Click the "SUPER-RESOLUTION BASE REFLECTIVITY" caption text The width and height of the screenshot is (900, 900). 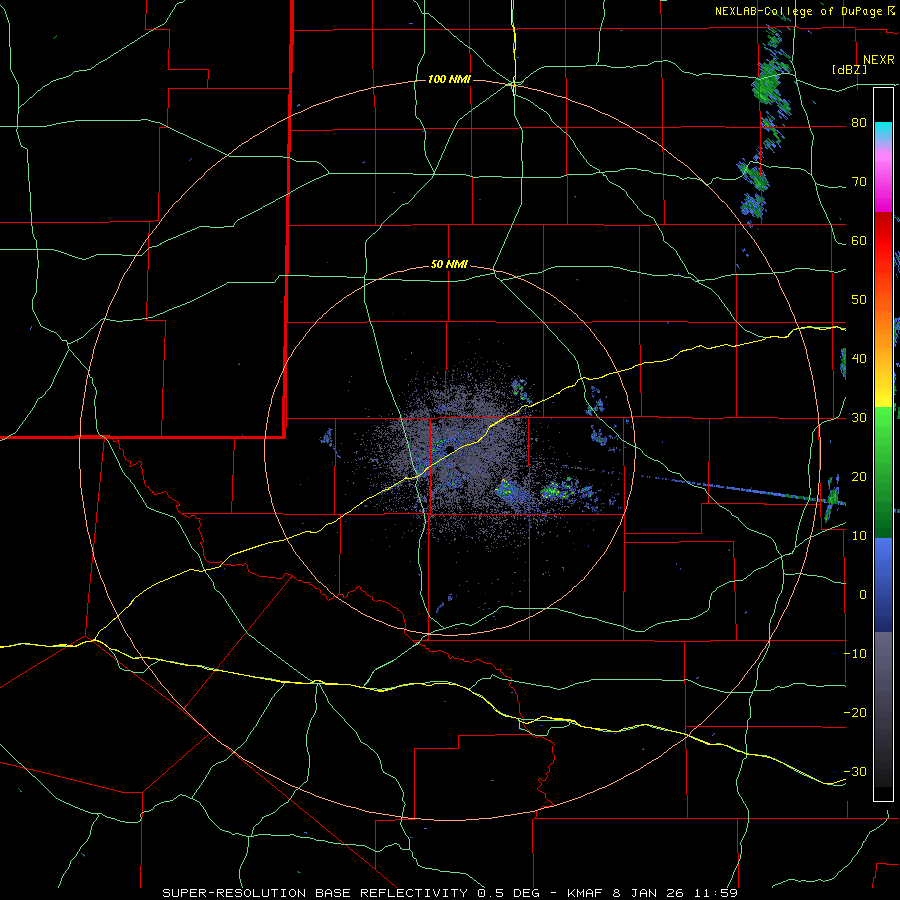click(315, 893)
